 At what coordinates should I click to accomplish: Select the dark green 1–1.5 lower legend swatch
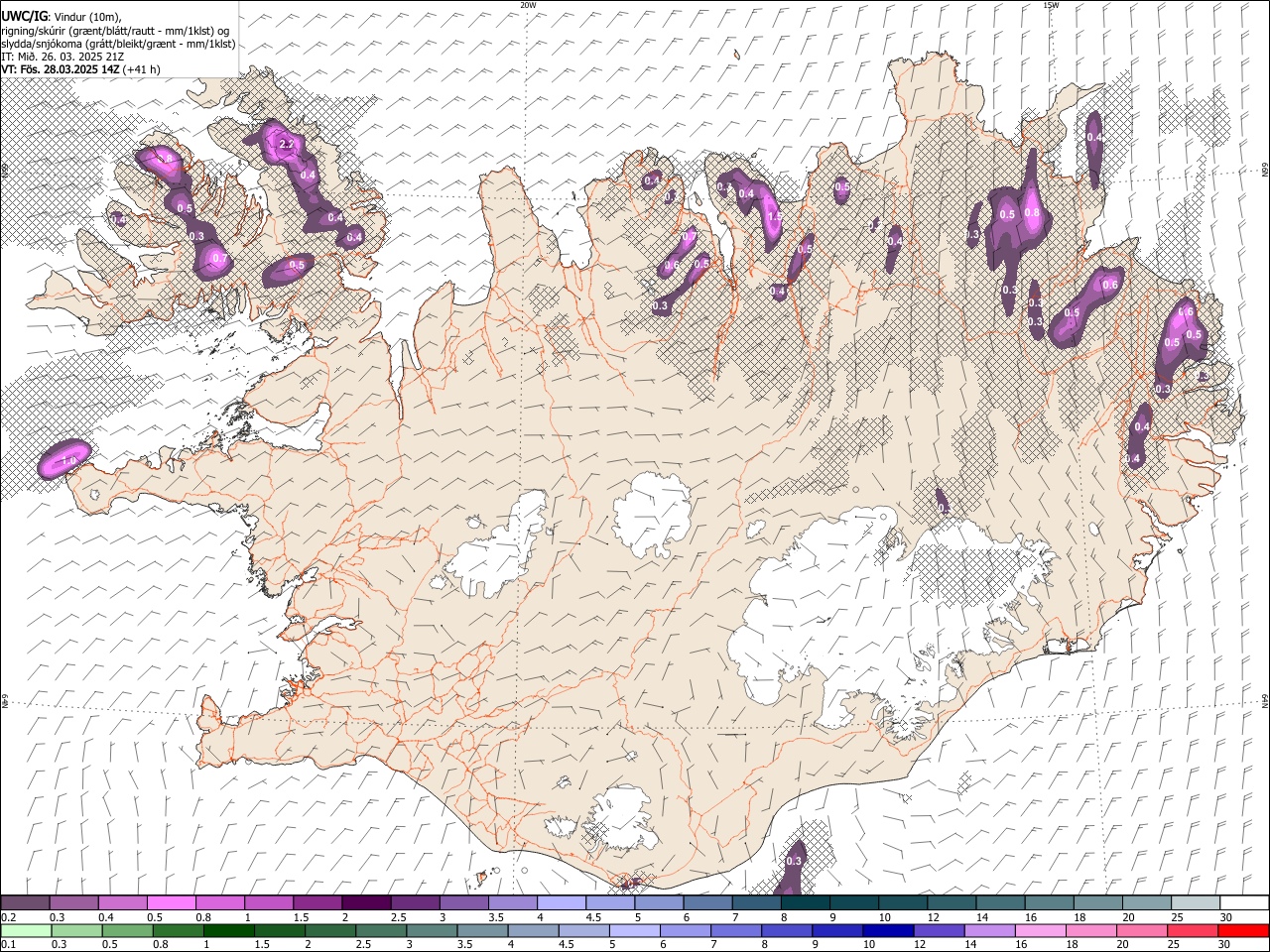click(229, 930)
